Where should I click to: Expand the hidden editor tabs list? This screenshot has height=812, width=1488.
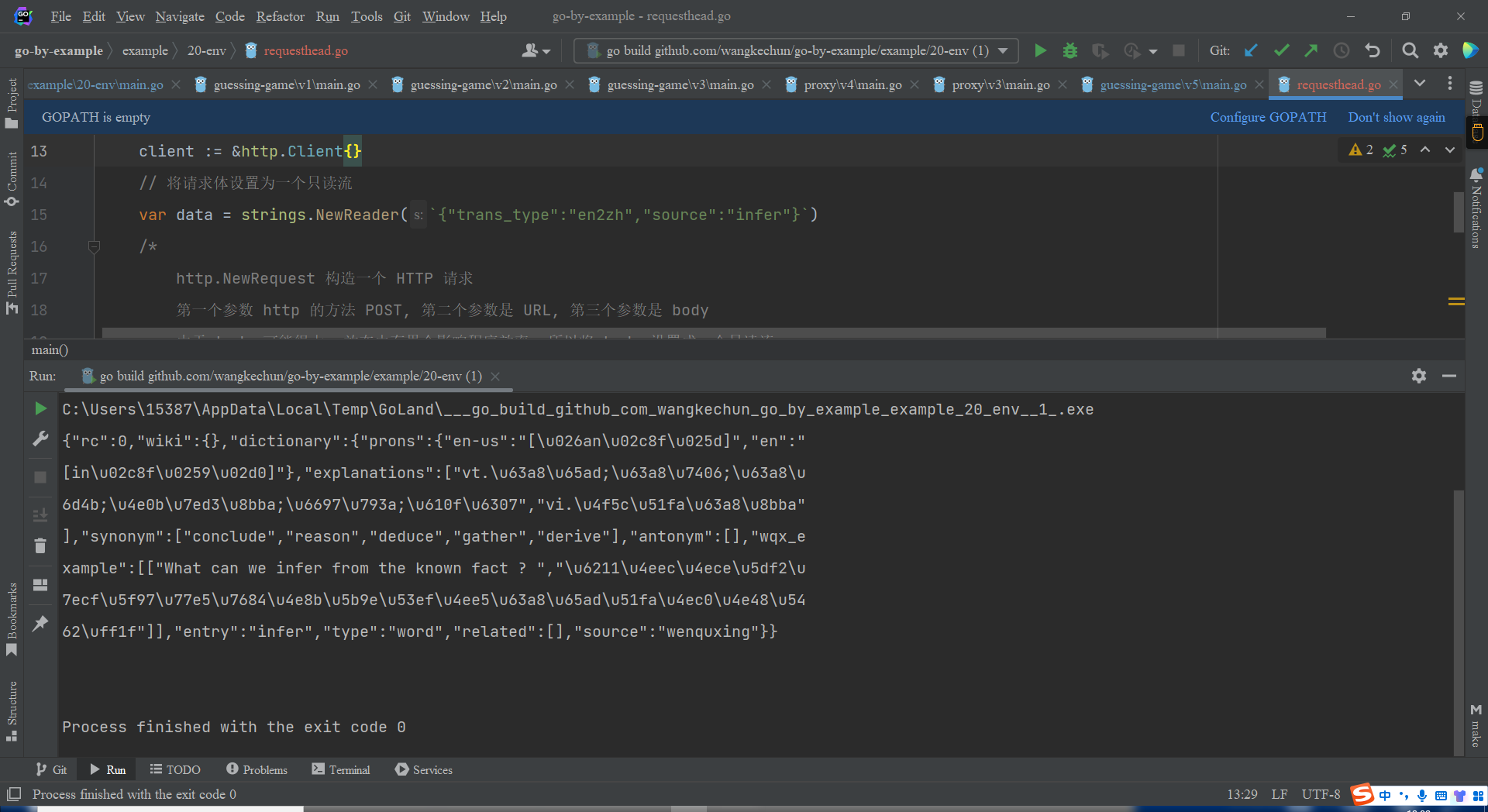[x=1420, y=84]
